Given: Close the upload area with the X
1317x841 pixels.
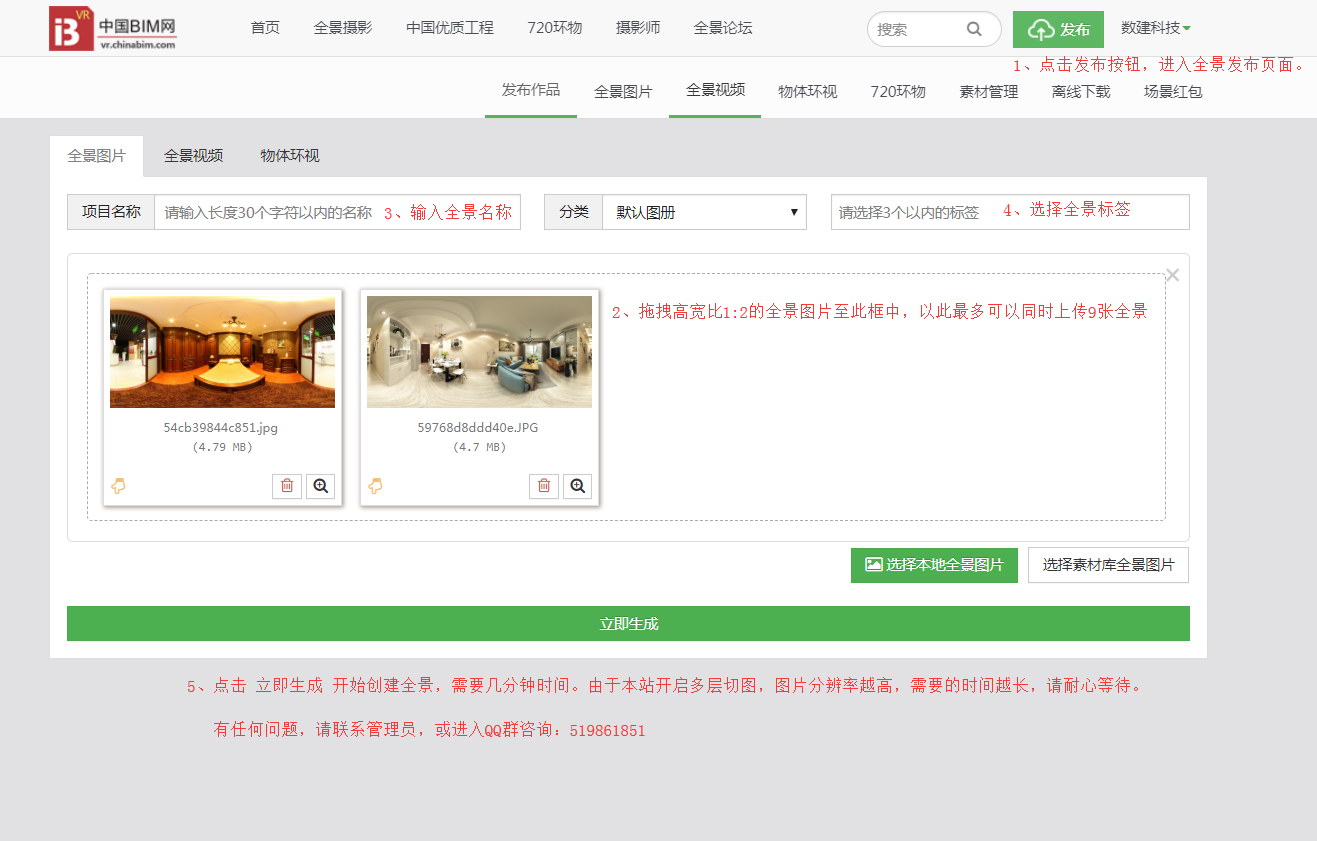Looking at the screenshot, I should click(1173, 275).
